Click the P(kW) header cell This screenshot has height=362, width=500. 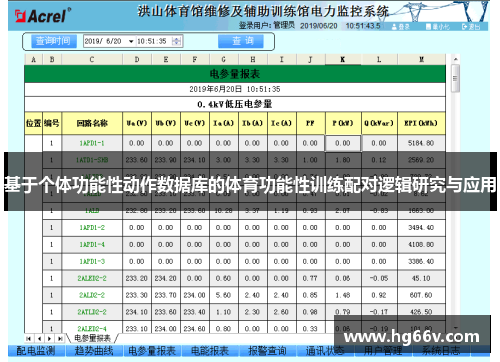(343, 123)
